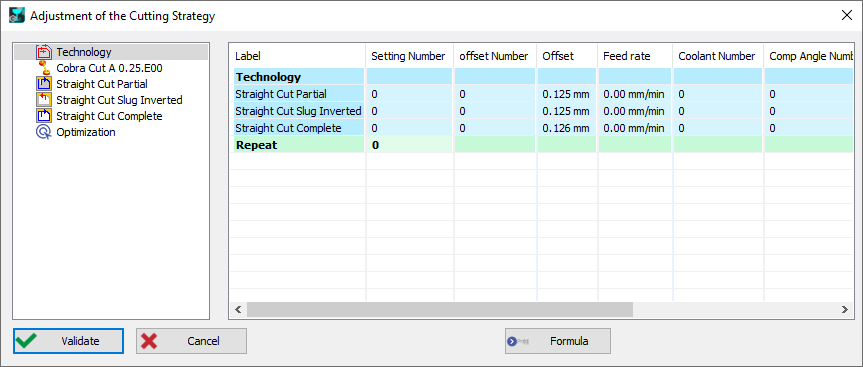This screenshot has width=863, height=367.
Task: Click offset Number cell for Straight Cut Slug Inverted
Action: pyautogui.click(x=495, y=111)
